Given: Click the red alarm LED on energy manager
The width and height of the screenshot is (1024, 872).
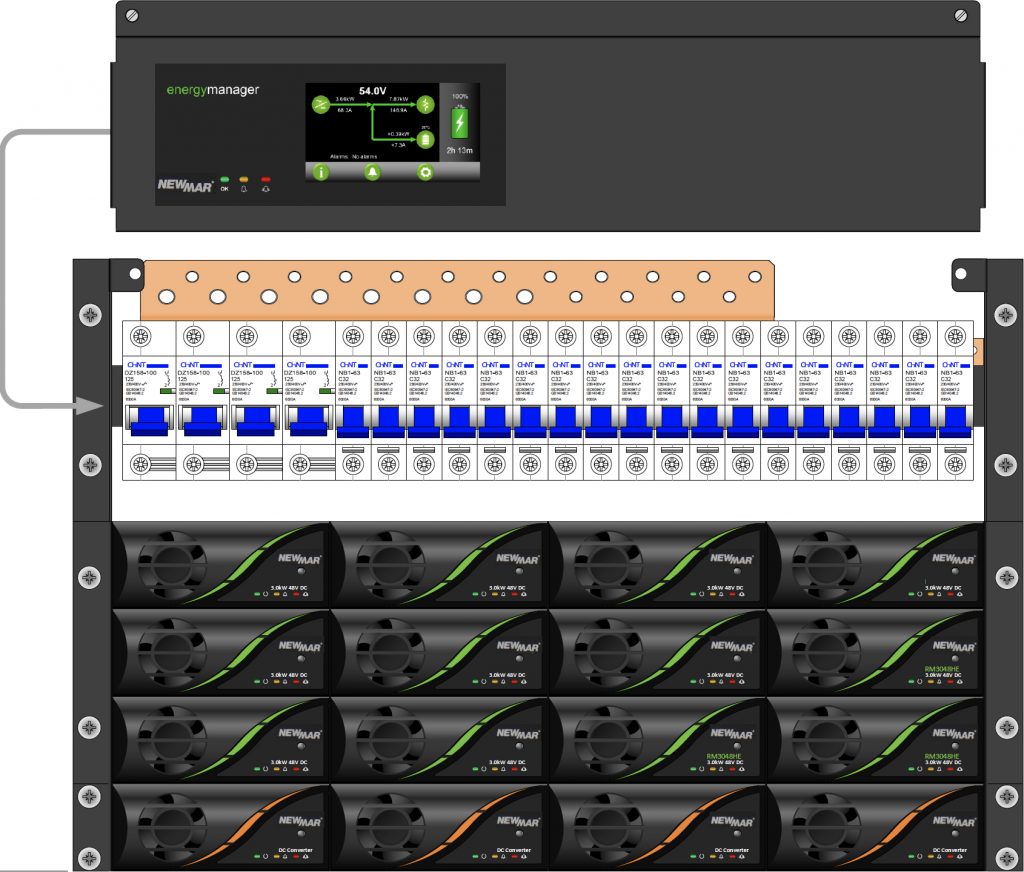Looking at the screenshot, I should click(x=265, y=179).
